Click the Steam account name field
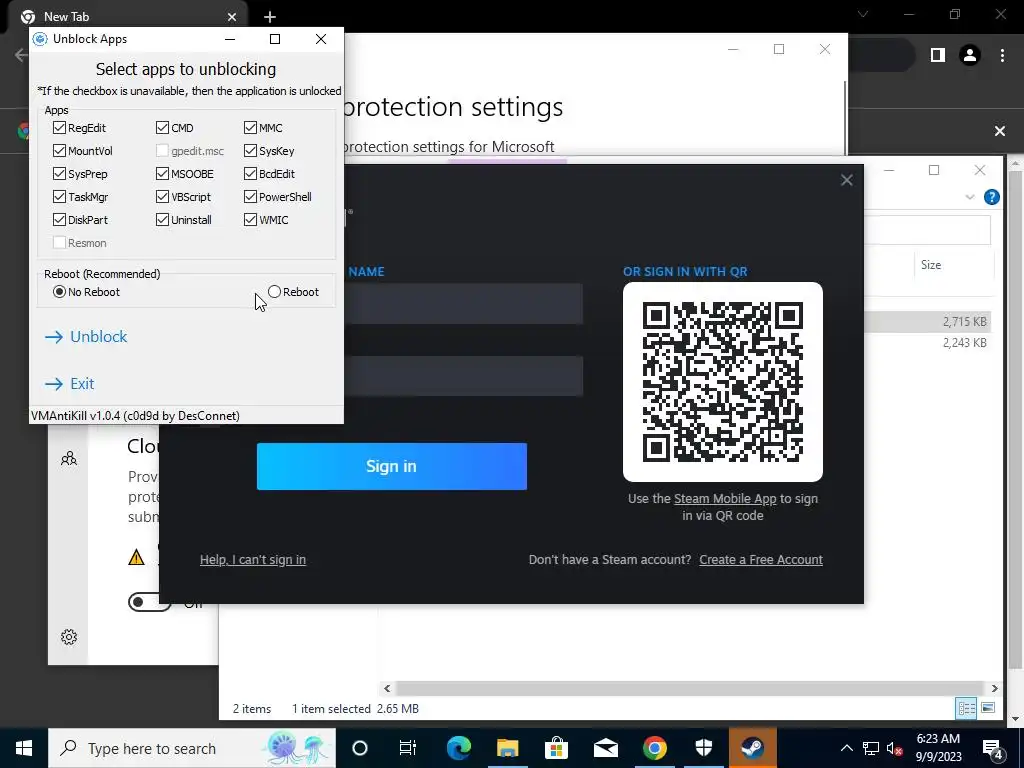Viewport: 1024px width, 768px height. [464, 304]
